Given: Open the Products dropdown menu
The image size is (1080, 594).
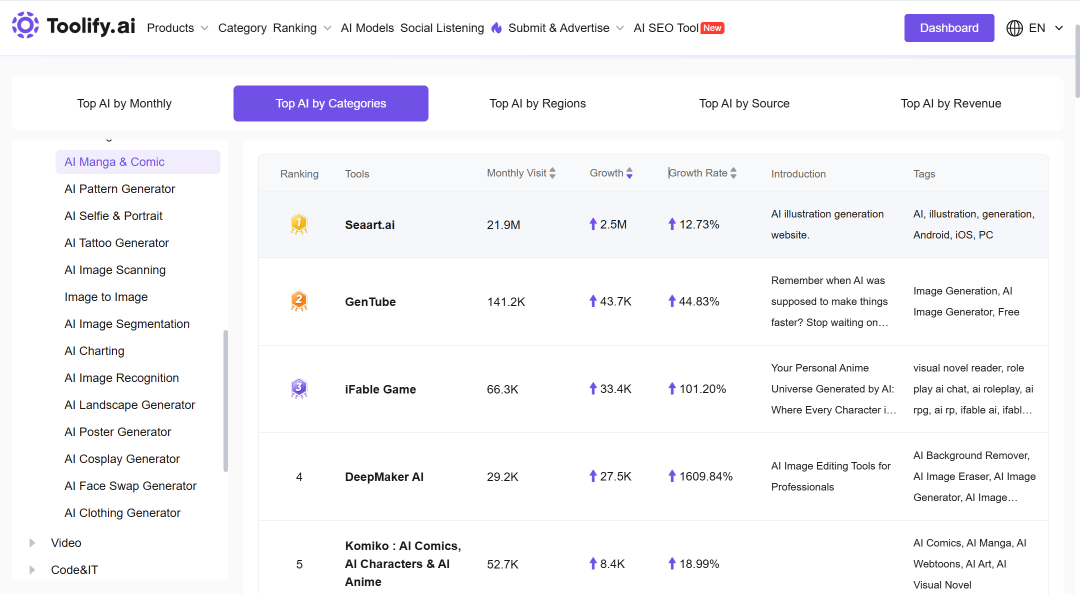Looking at the screenshot, I should (178, 28).
